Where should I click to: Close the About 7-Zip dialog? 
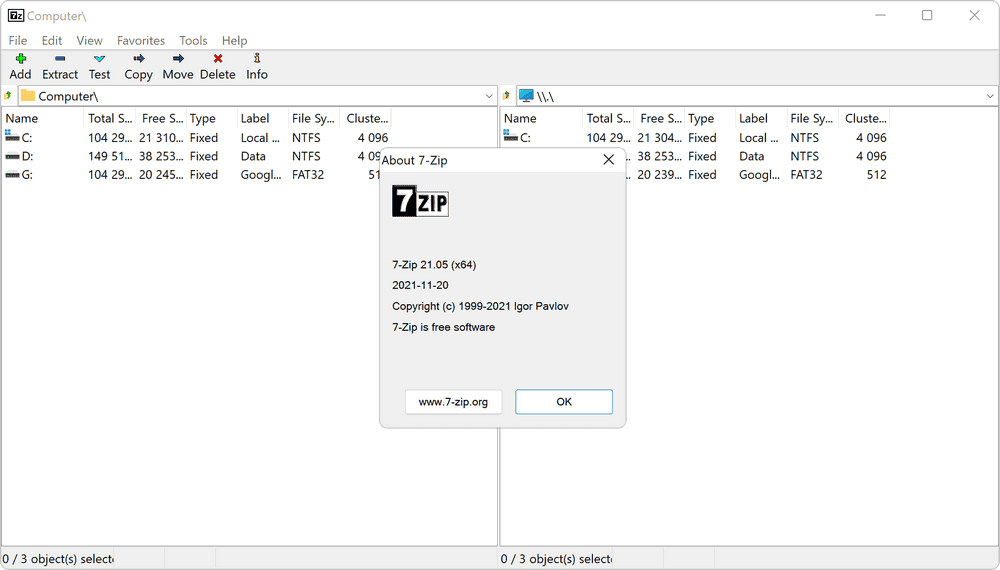point(608,159)
